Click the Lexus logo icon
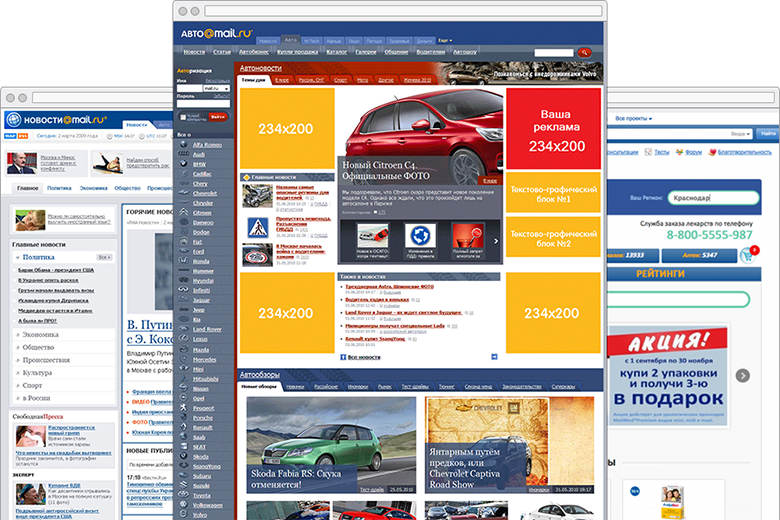 184,338
